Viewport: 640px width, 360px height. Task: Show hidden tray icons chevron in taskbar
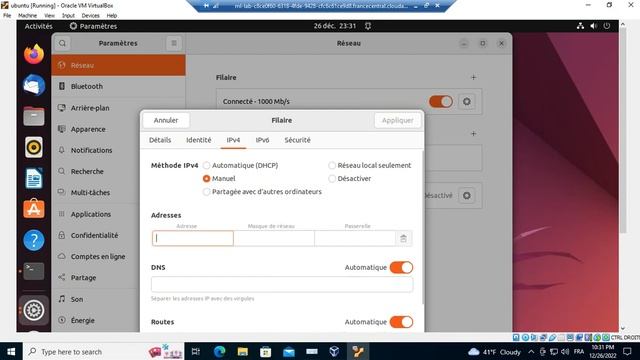531,351
